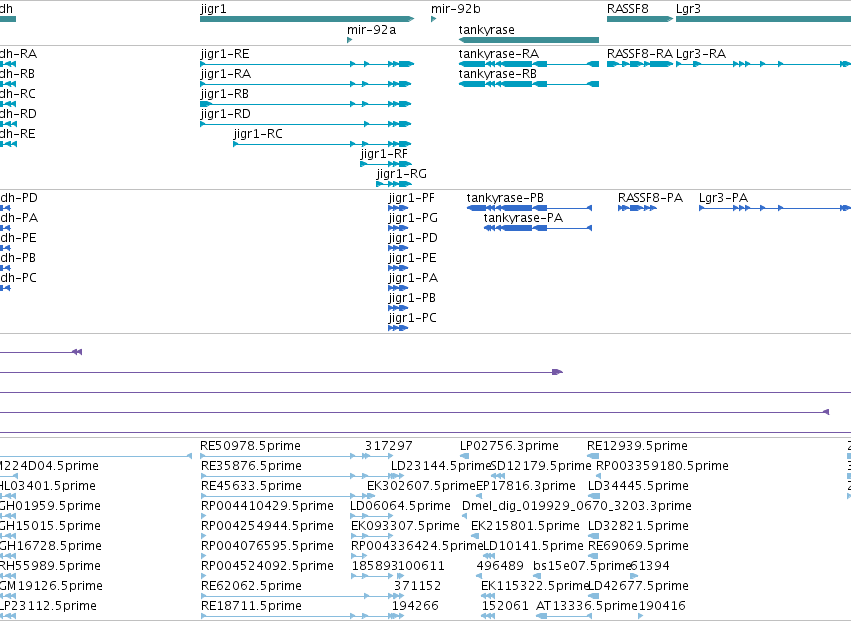Click the dh-RC transcript label
The width and height of the screenshot is (851, 621).
18,94
